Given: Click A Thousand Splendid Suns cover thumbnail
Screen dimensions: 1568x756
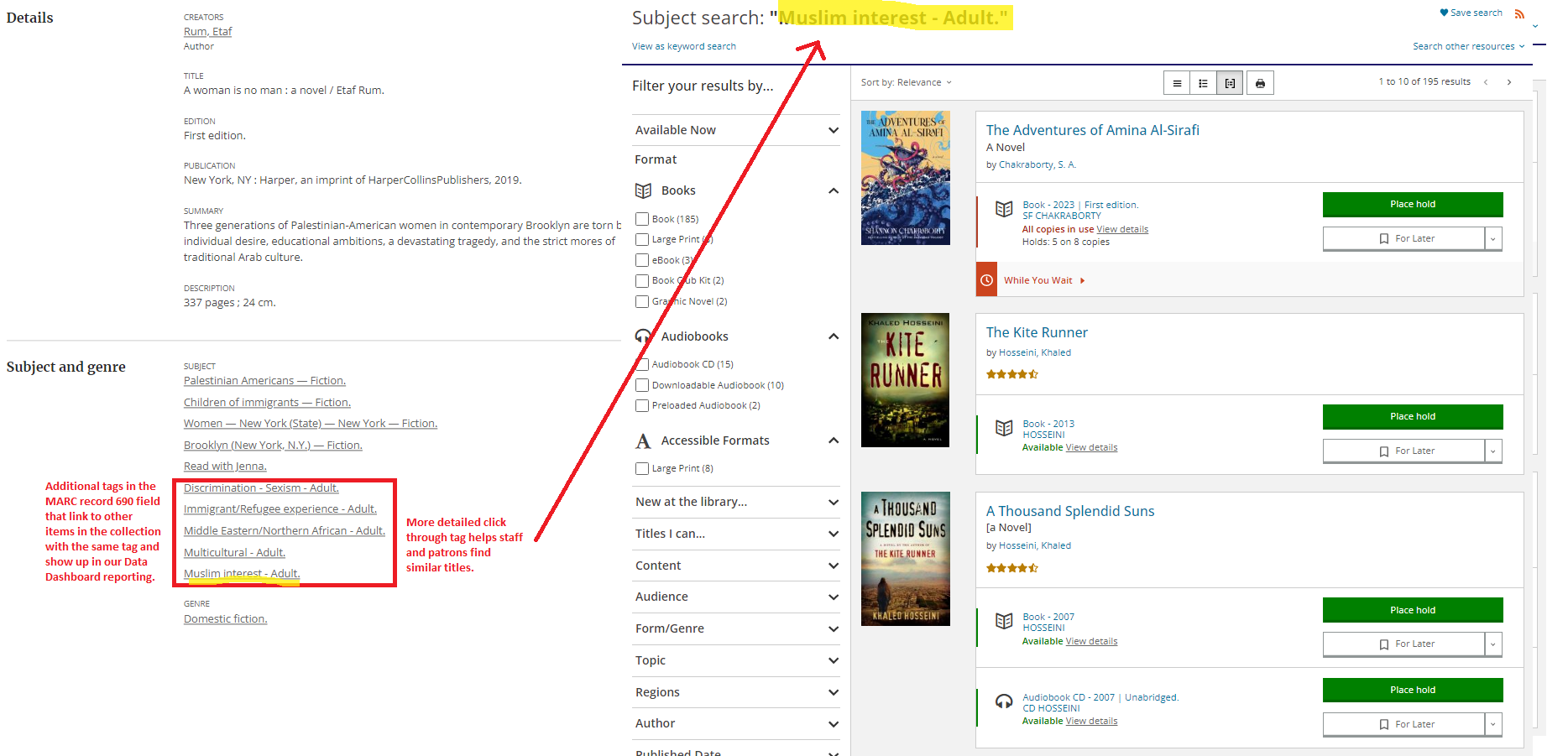Looking at the screenshot, I should pos(905,559).
